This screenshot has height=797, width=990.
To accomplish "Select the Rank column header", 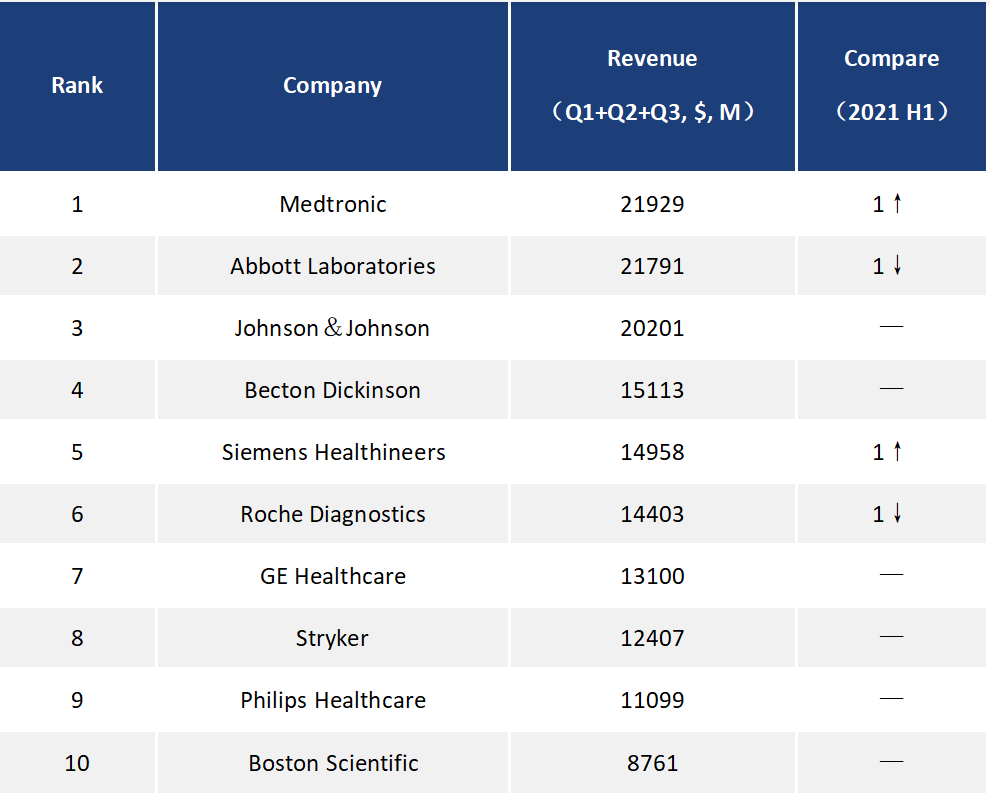I will coord(77,85).
